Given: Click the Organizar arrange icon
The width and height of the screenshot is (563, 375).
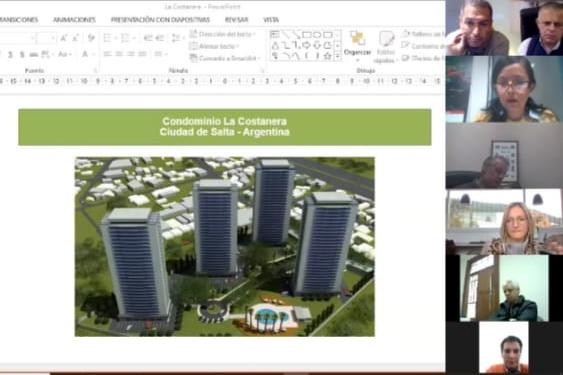Looking at the screenshot, I should click(x=357, y=44).
